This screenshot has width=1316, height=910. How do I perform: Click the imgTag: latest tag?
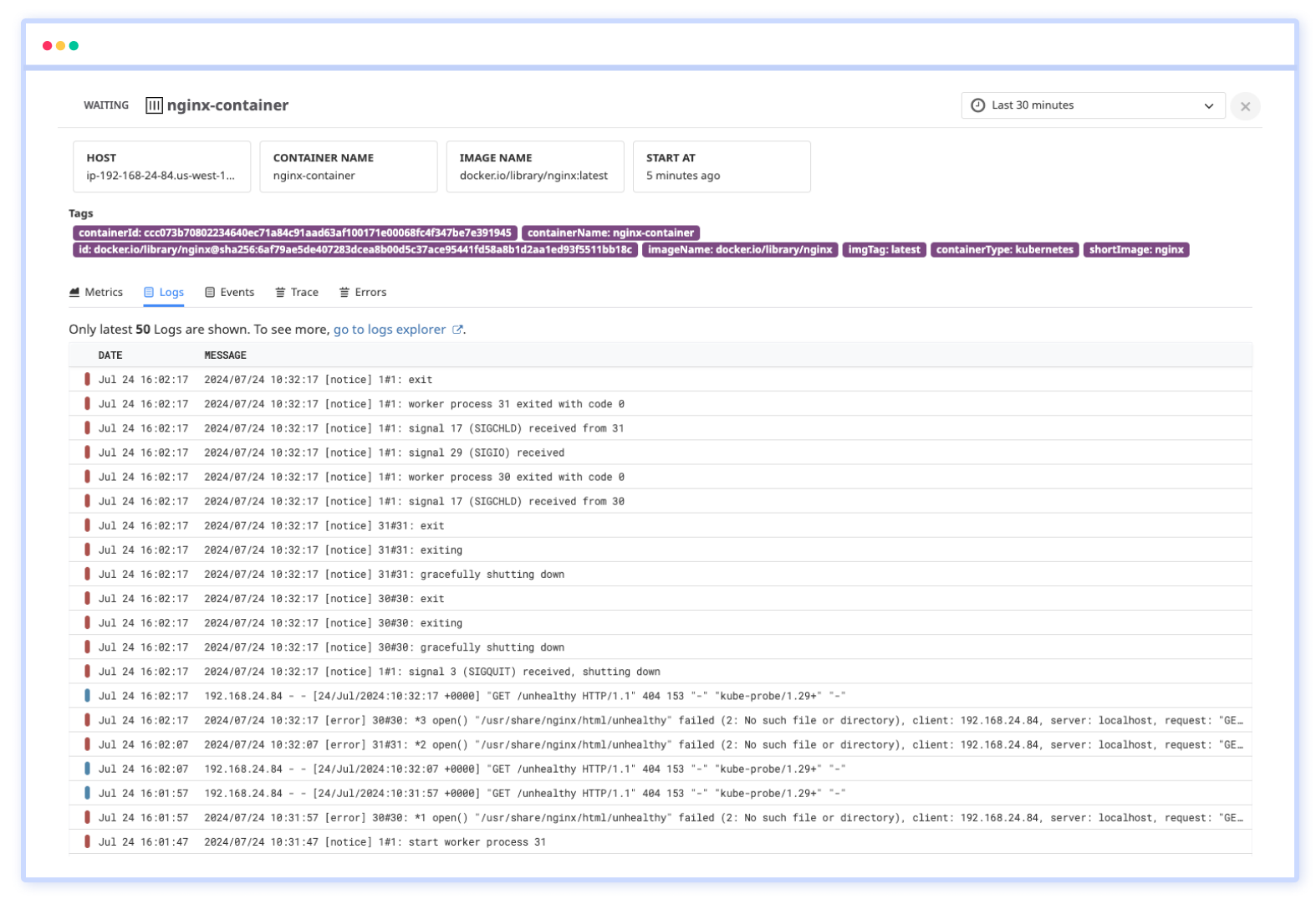884,249
